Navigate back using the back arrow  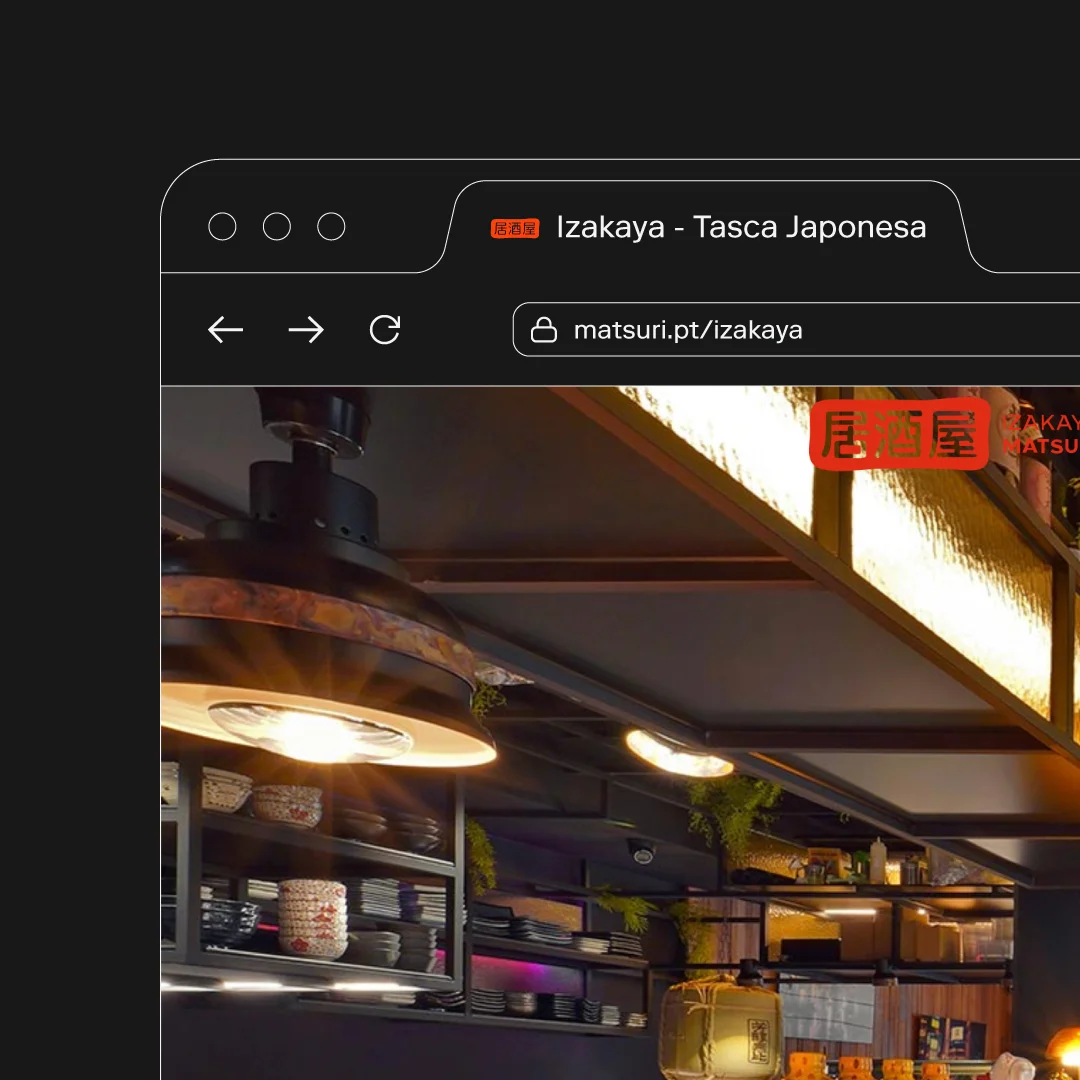(225, 329)
